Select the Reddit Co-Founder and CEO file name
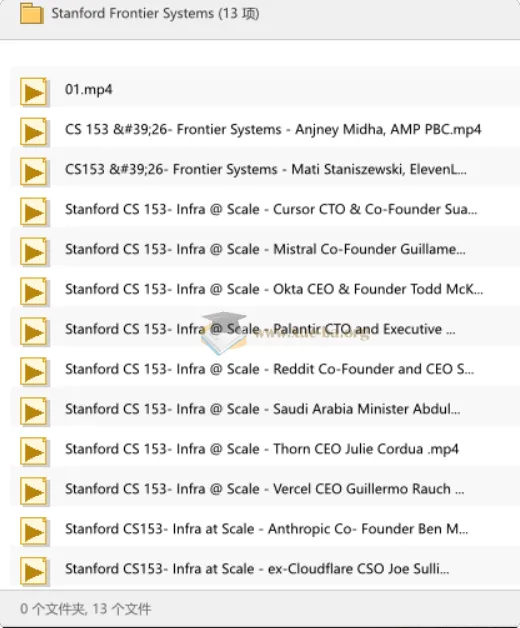Viewport: 520px width, 628px height. point(269,369)
